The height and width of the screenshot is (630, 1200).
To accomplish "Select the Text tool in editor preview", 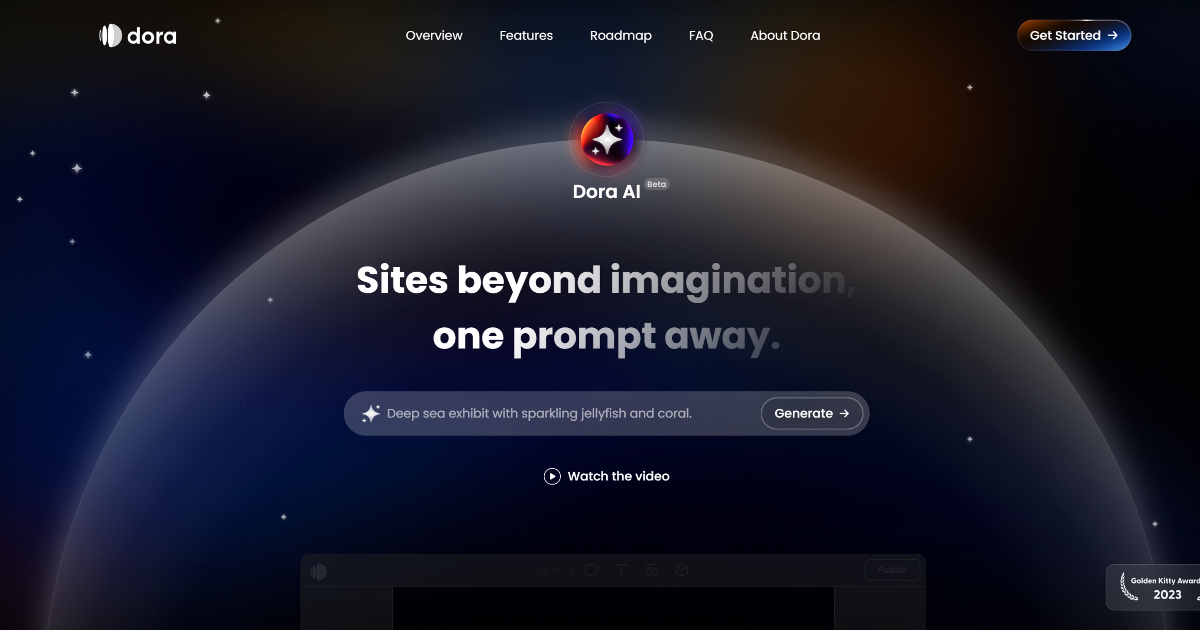I will coord(621,570).
